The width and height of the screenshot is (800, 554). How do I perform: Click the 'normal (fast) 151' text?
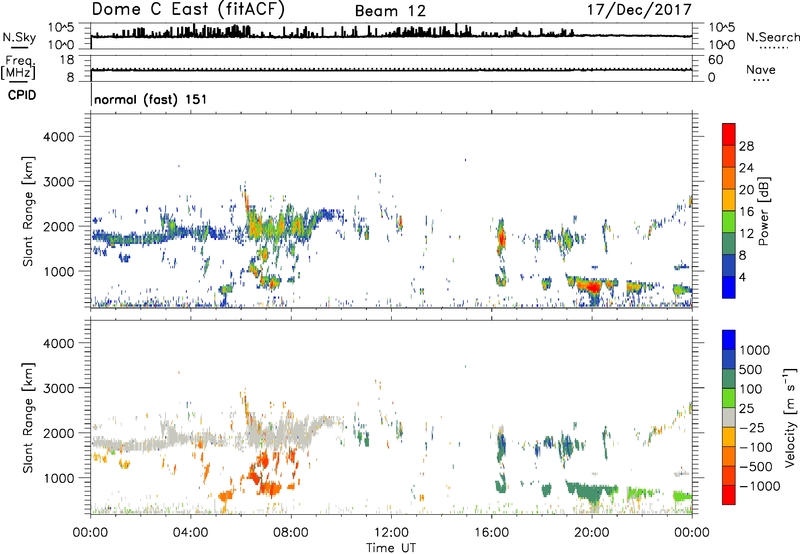(151, 99)
